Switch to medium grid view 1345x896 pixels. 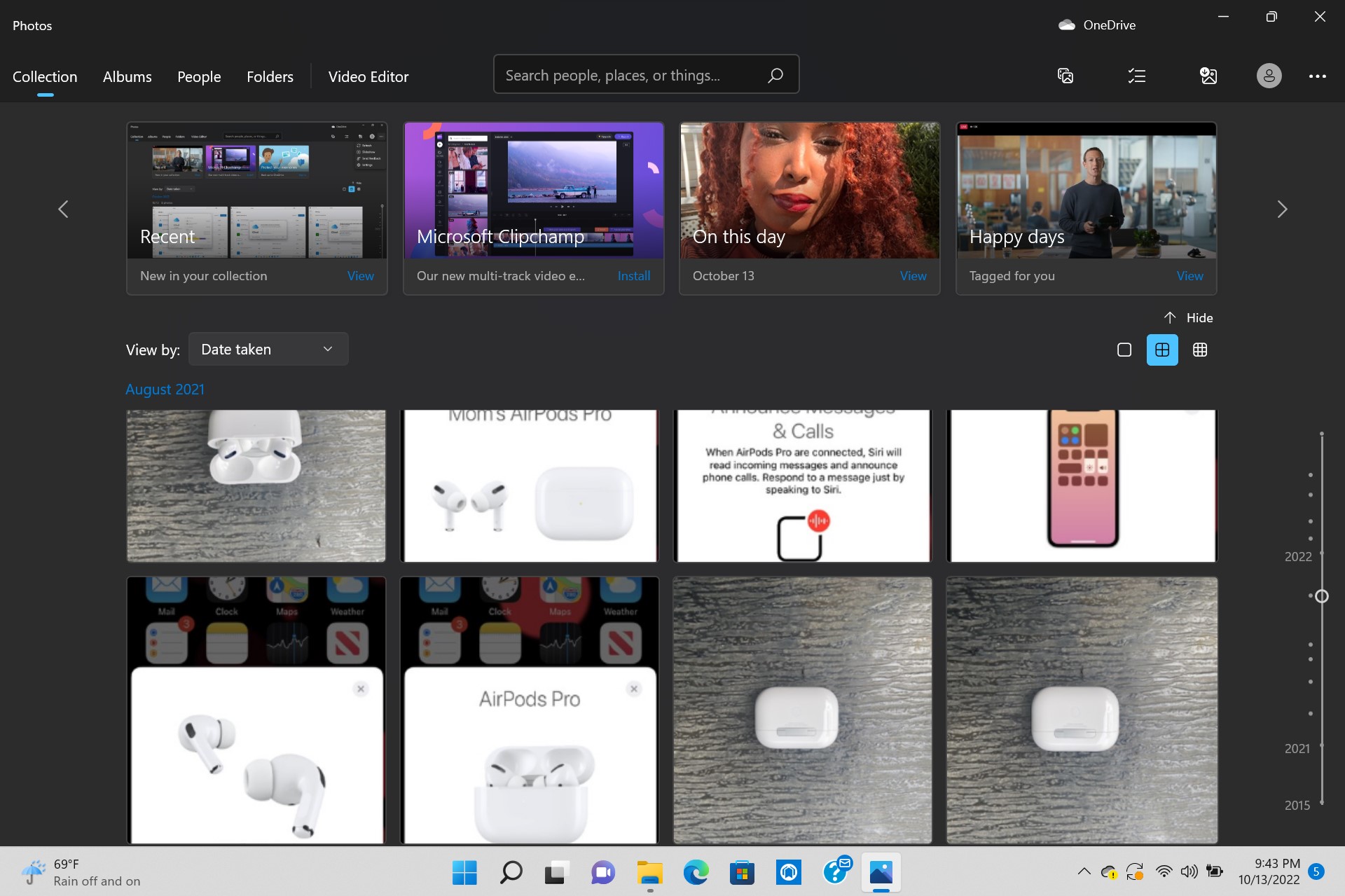[x=1161, y=350]
